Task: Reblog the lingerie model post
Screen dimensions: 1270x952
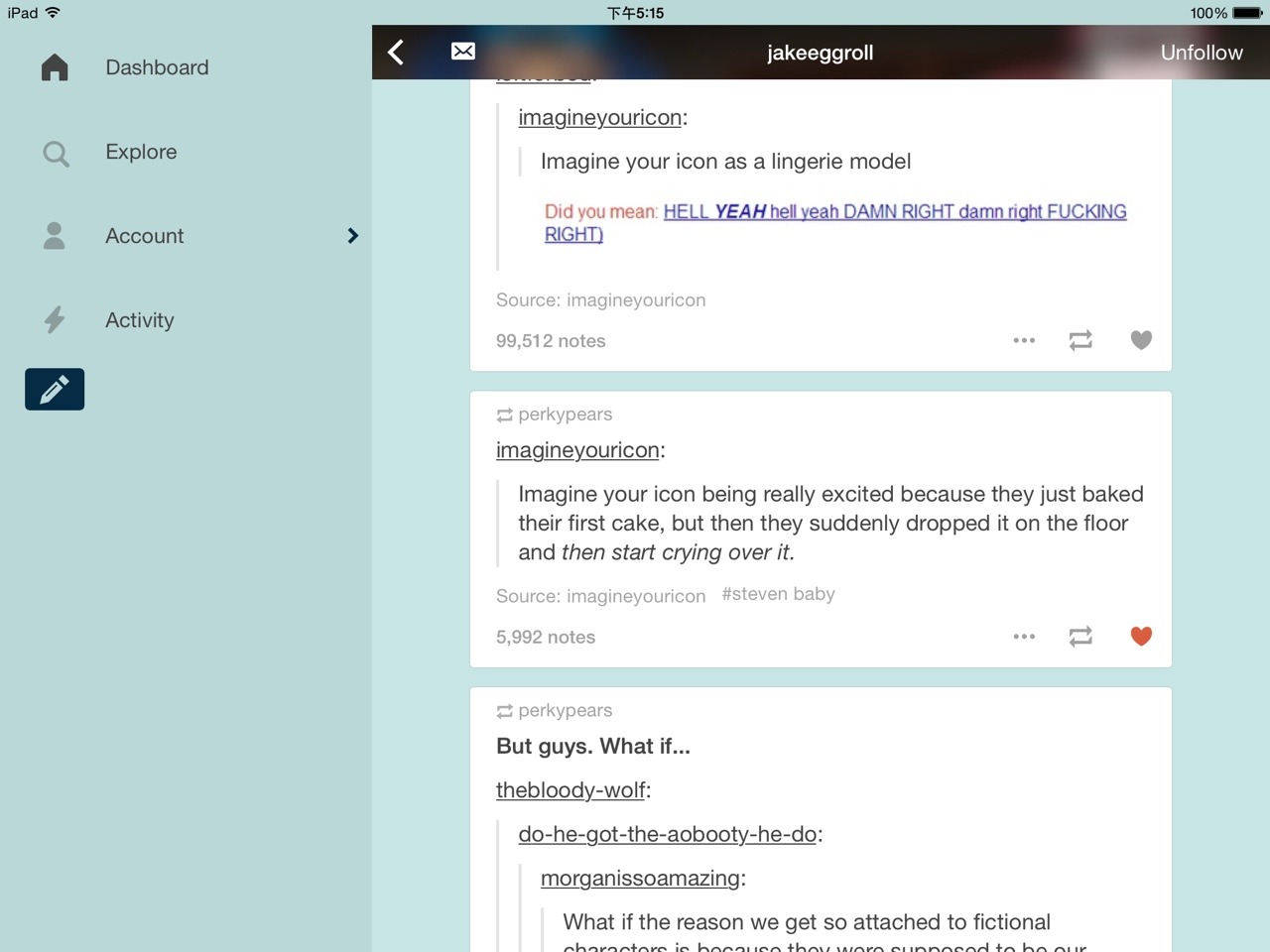Action: click(x=1080, y=340)
